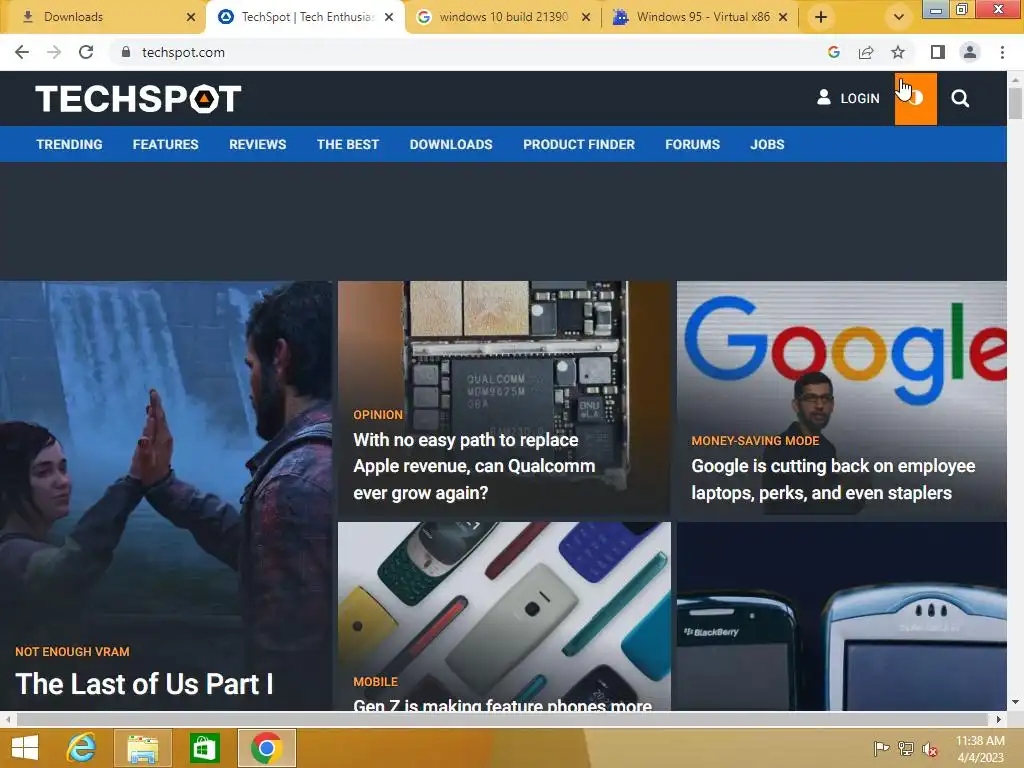Go back using the browser back arrow

coord(22,52)
